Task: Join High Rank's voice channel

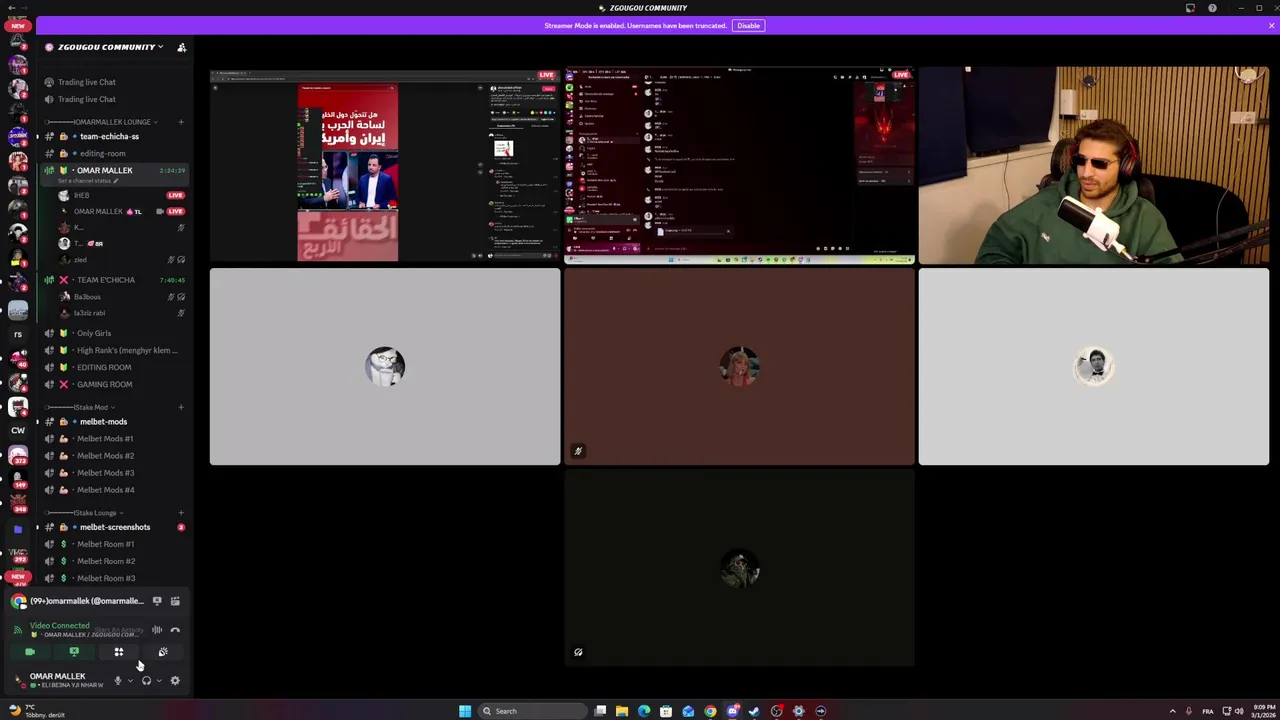Action: [x=114, y=350]
